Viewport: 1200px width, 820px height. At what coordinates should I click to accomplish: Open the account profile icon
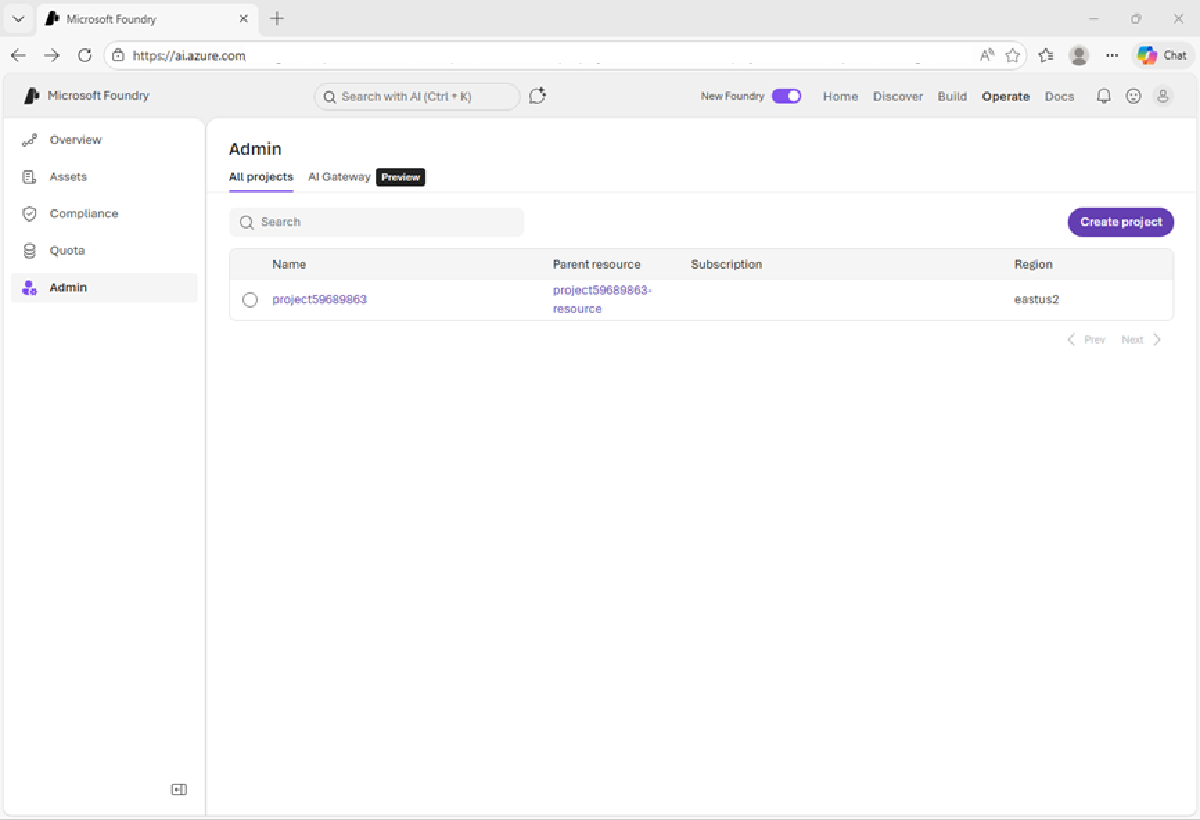1163,95
